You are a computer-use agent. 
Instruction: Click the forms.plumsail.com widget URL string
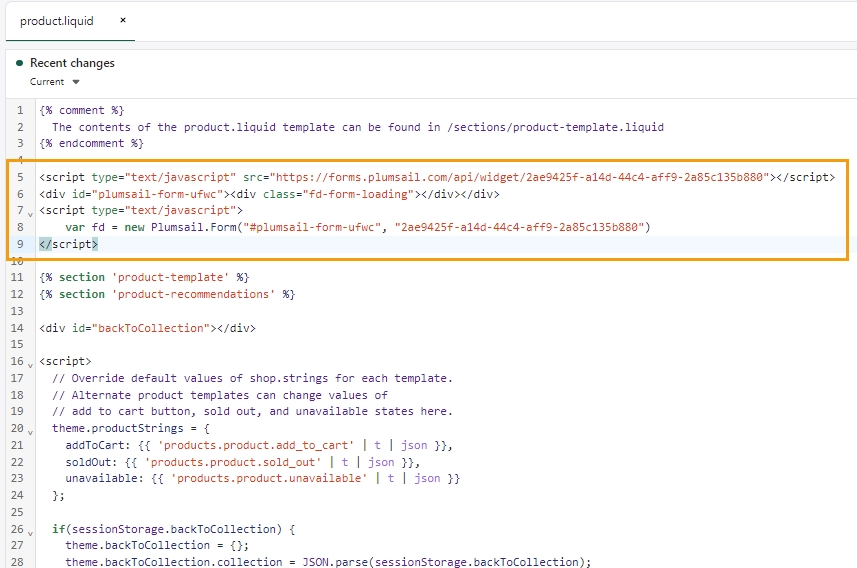[519, 177]
